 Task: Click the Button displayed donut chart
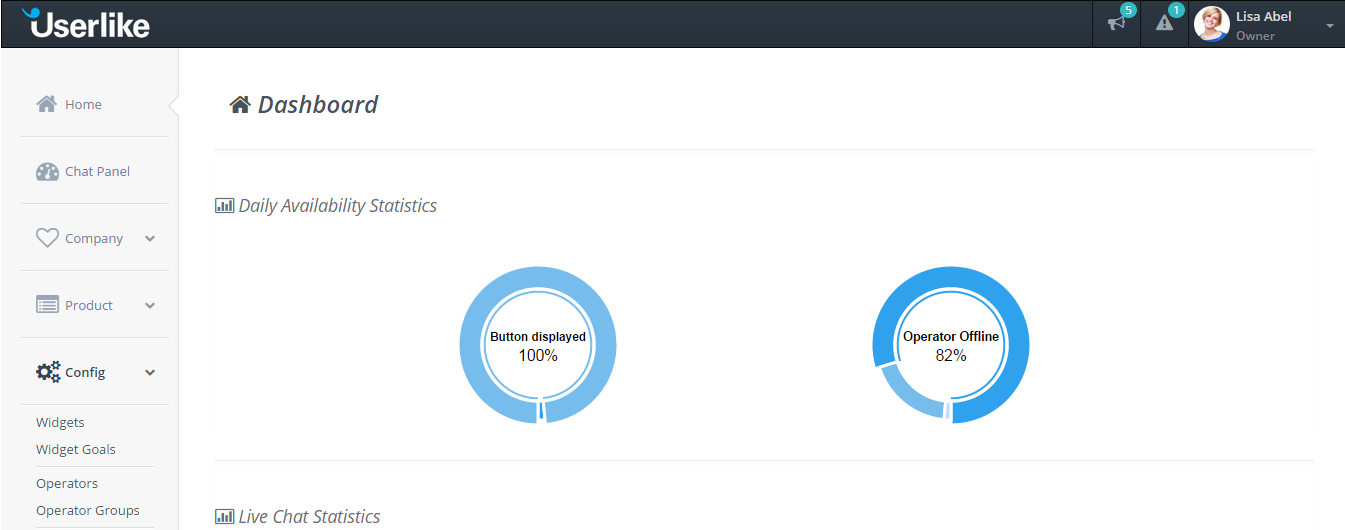(538, 345)
